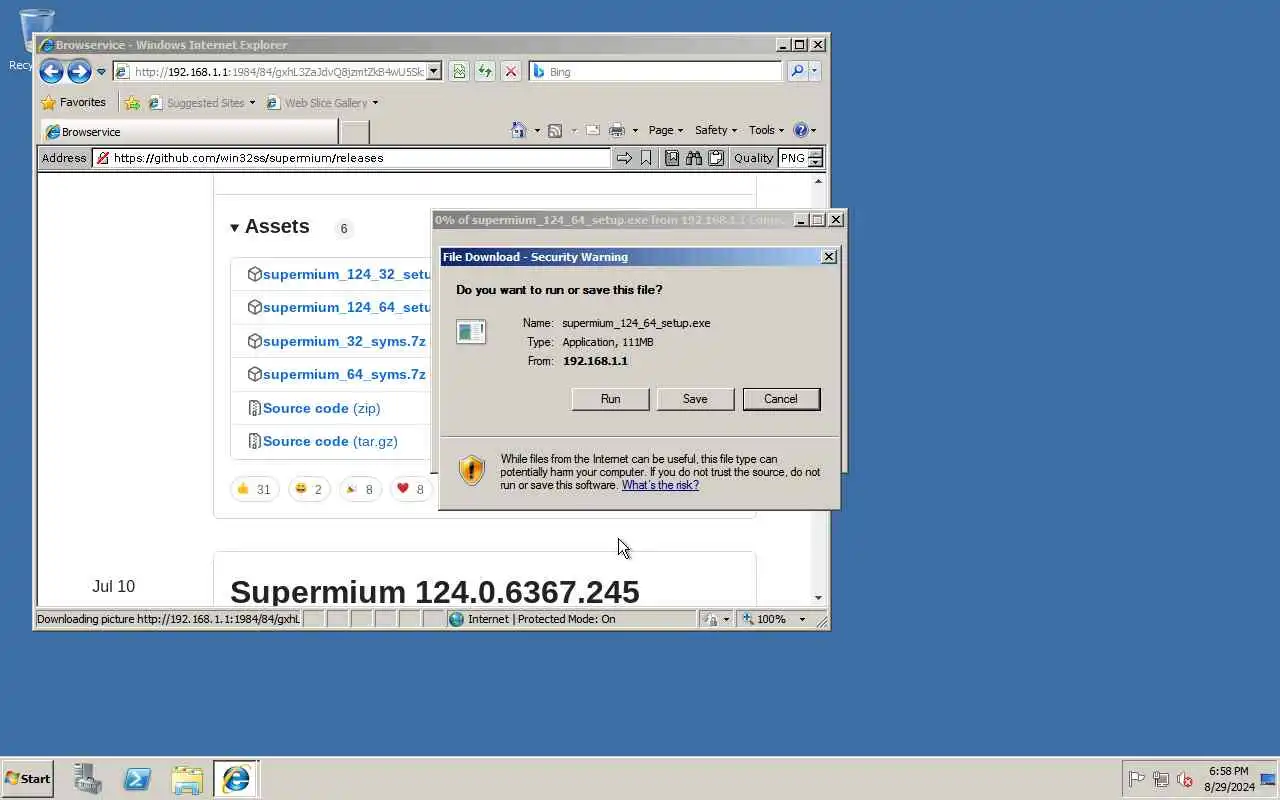Viewport: 1280px width, 800px height.
Task: Click the Supermium 124.0.6367.245 release heading
Action: [x=434, y=591]
